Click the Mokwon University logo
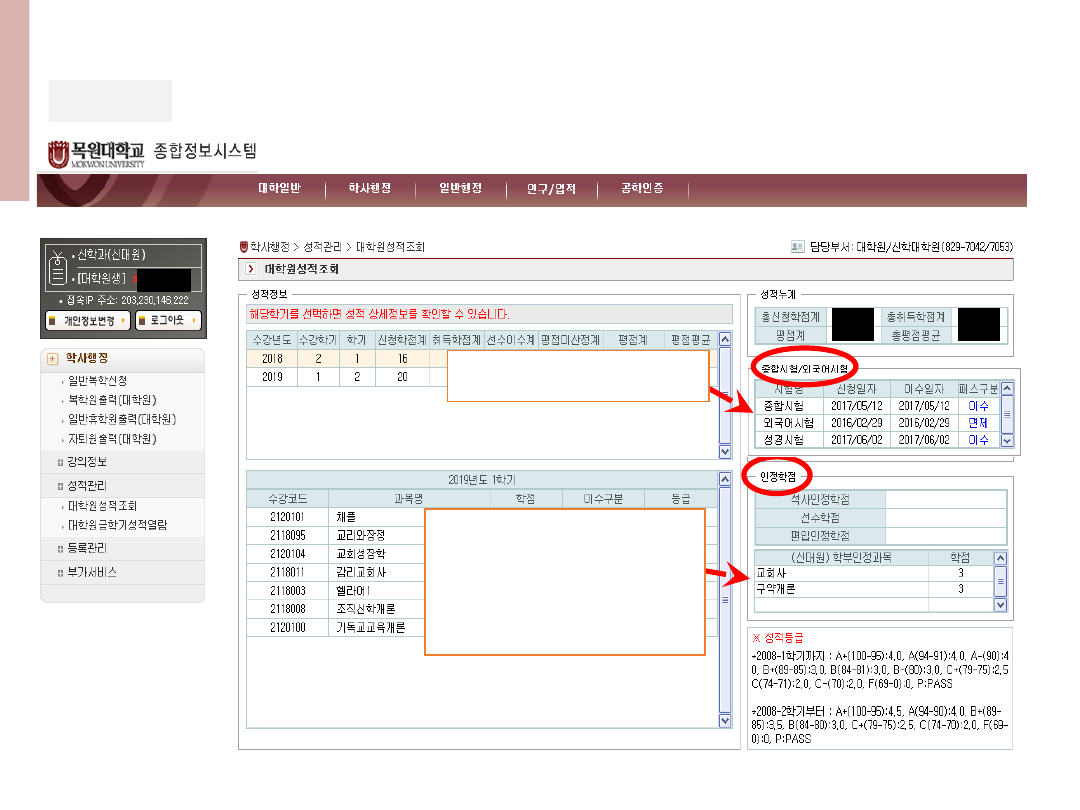The image size is (1080, 810). (97, 155)
